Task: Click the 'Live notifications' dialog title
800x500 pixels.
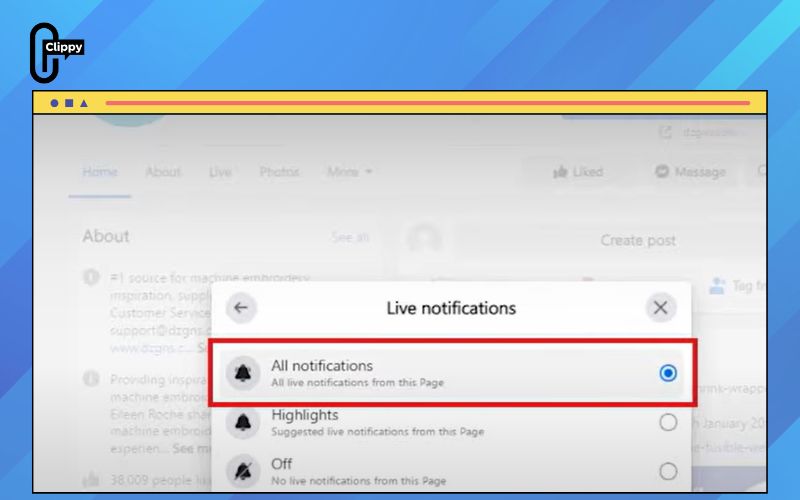Action: [x=451, y=308]
